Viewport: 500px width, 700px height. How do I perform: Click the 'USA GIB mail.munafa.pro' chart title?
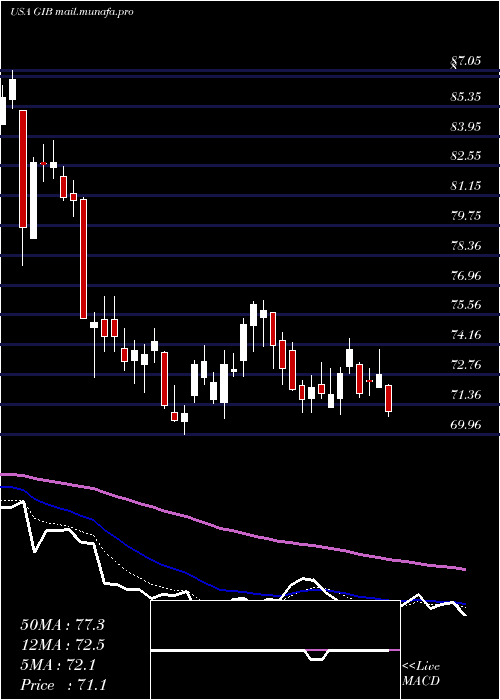71,12
